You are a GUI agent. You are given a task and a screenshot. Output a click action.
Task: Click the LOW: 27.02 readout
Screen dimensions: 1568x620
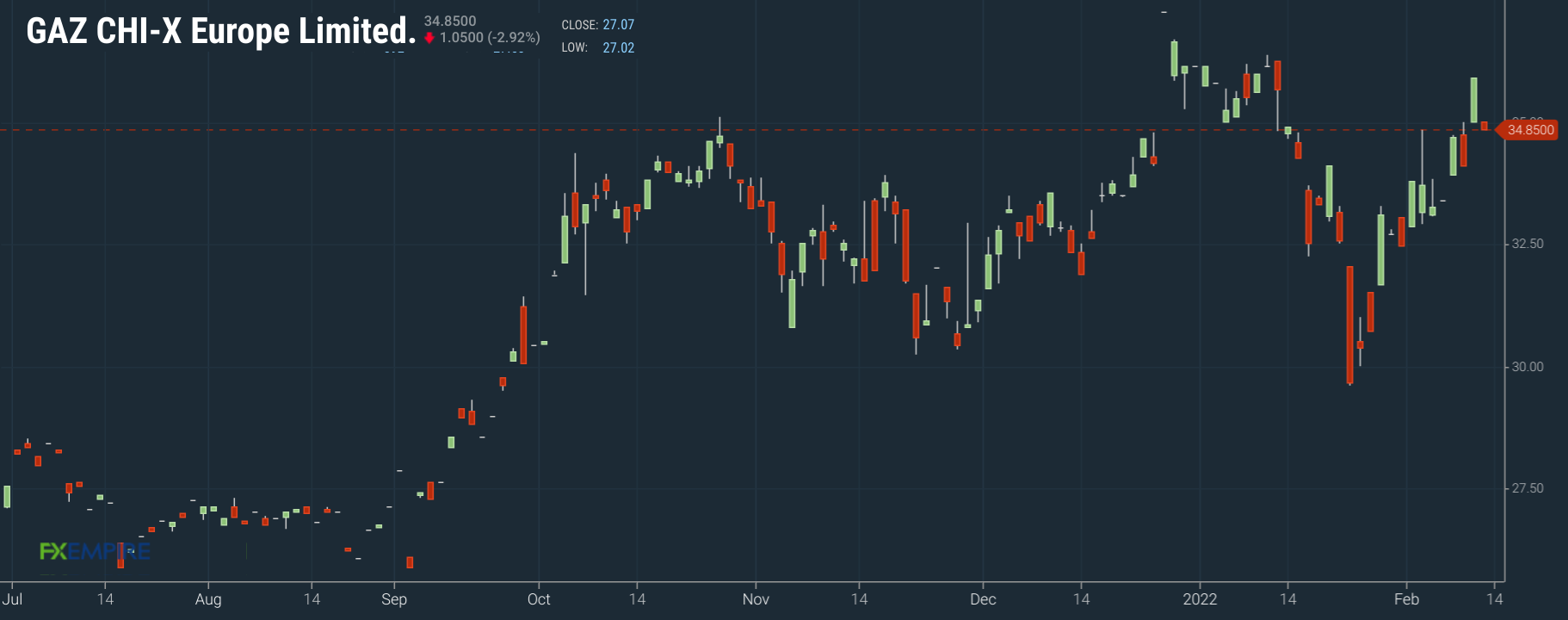pyautogui.click(x=598, y=48)
